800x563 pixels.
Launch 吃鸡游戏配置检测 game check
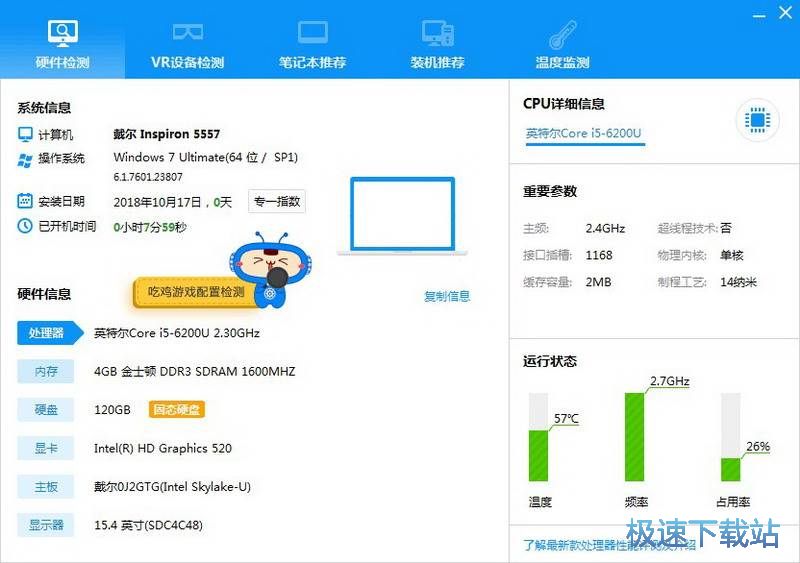pos(196,292)
